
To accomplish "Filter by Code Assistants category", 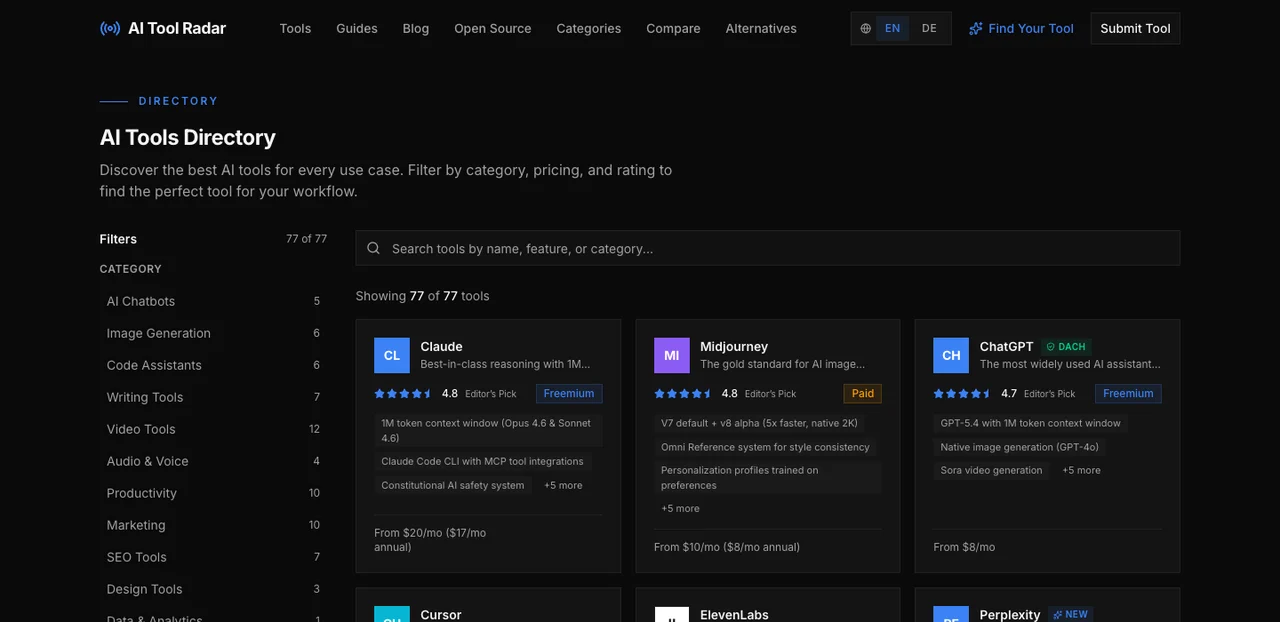I will point(213,365).
